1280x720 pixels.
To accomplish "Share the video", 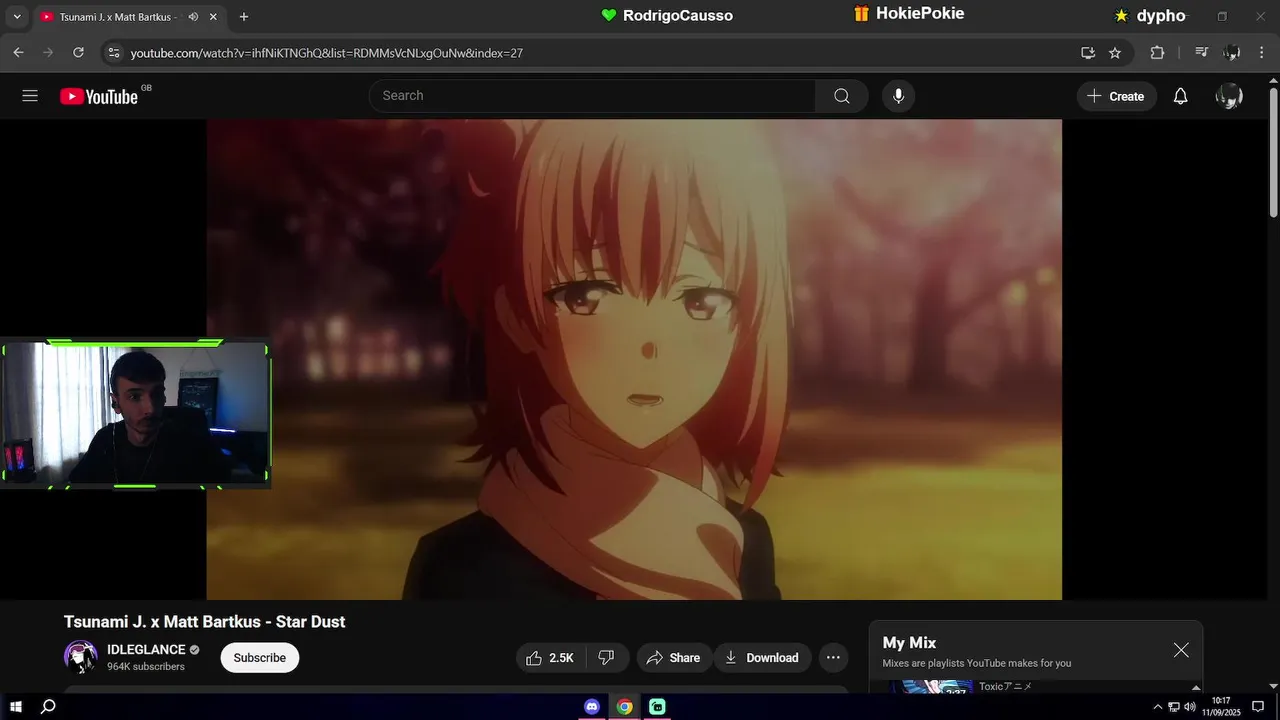I will pos(674,658).
